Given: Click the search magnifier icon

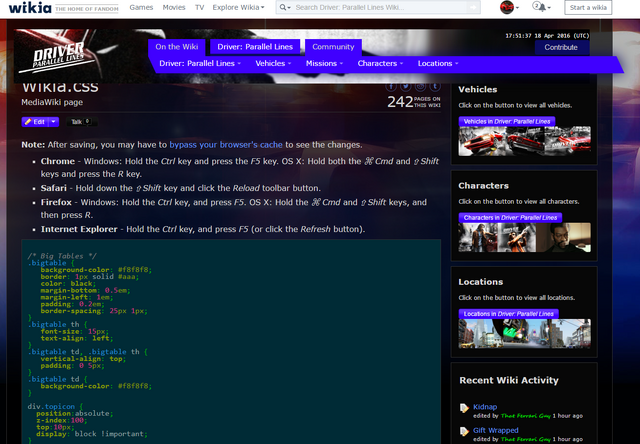Looking at the screenshot, I should point(283,7).
